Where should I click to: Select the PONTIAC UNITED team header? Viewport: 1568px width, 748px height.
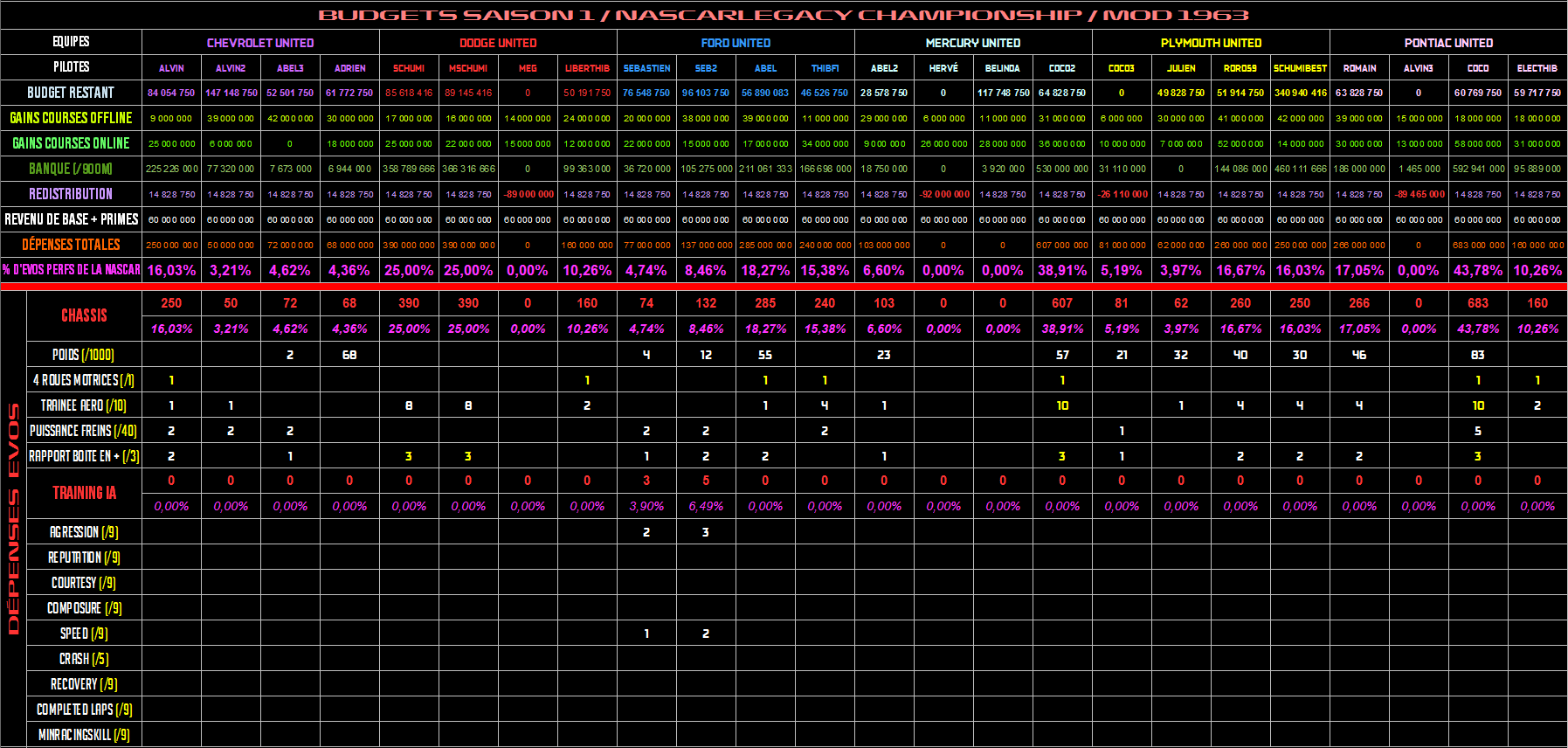(x=1448, y=43)
